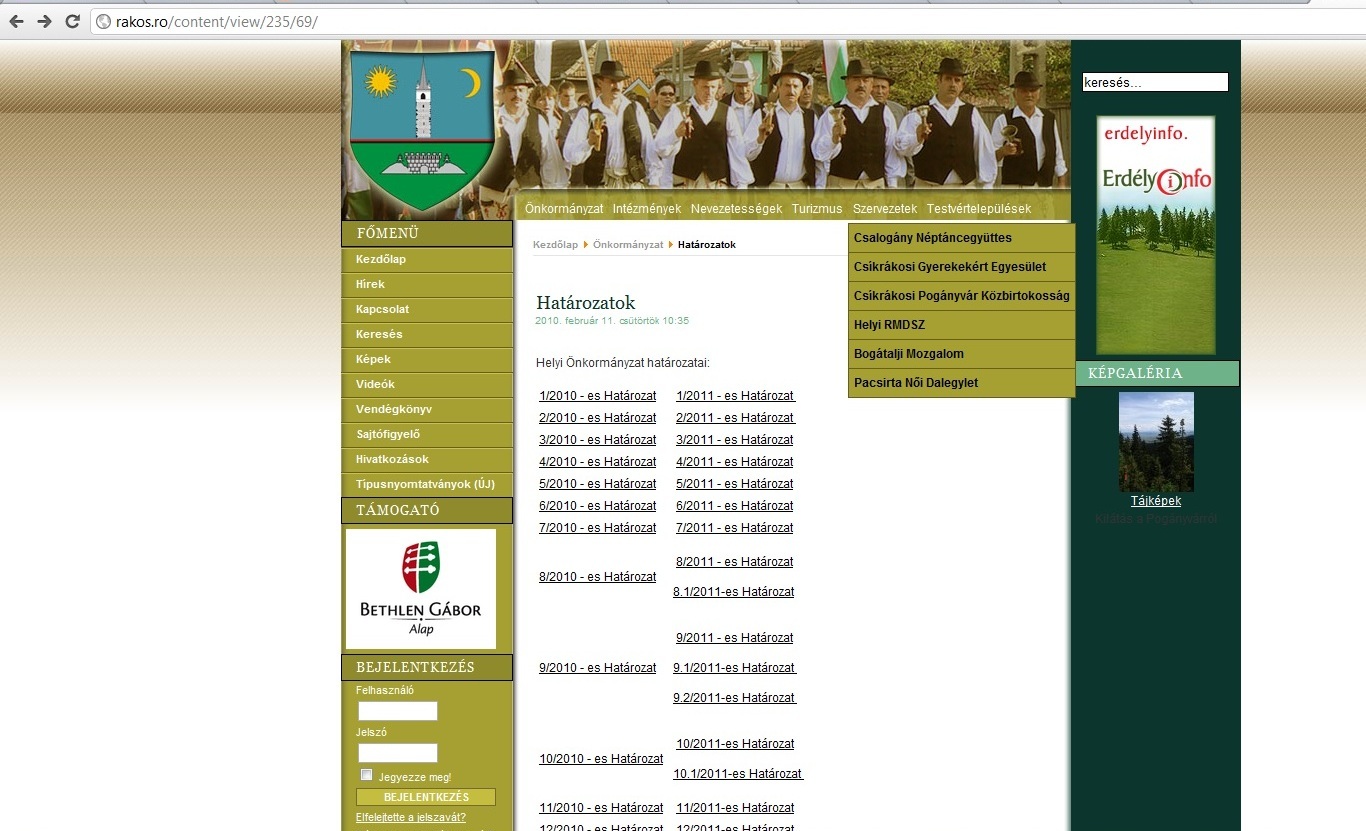Click the BEJELENTKEZÉS login button
This screenshot has height=831, width=1366.
coord(426,797)
